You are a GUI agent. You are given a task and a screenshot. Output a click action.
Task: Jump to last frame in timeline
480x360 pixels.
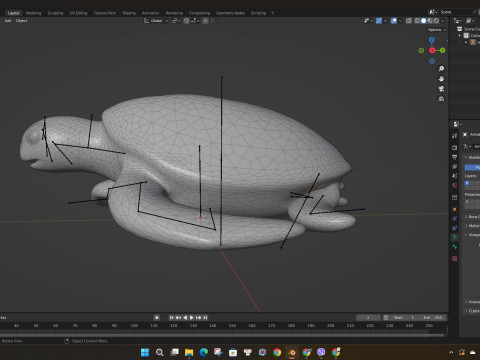tap(205, 317)
